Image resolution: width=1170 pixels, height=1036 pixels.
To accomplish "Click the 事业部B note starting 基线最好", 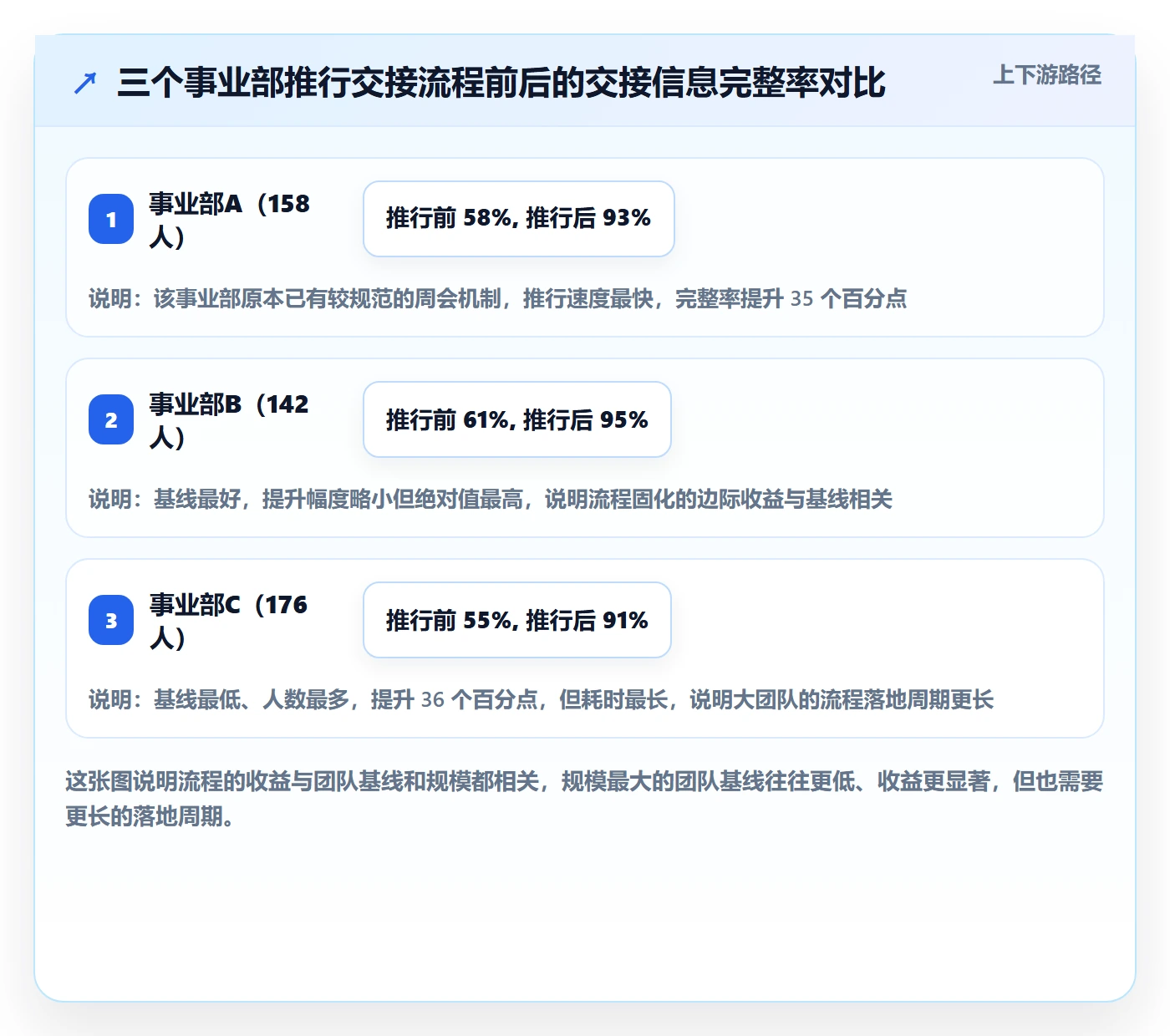I will click(491, 499).
